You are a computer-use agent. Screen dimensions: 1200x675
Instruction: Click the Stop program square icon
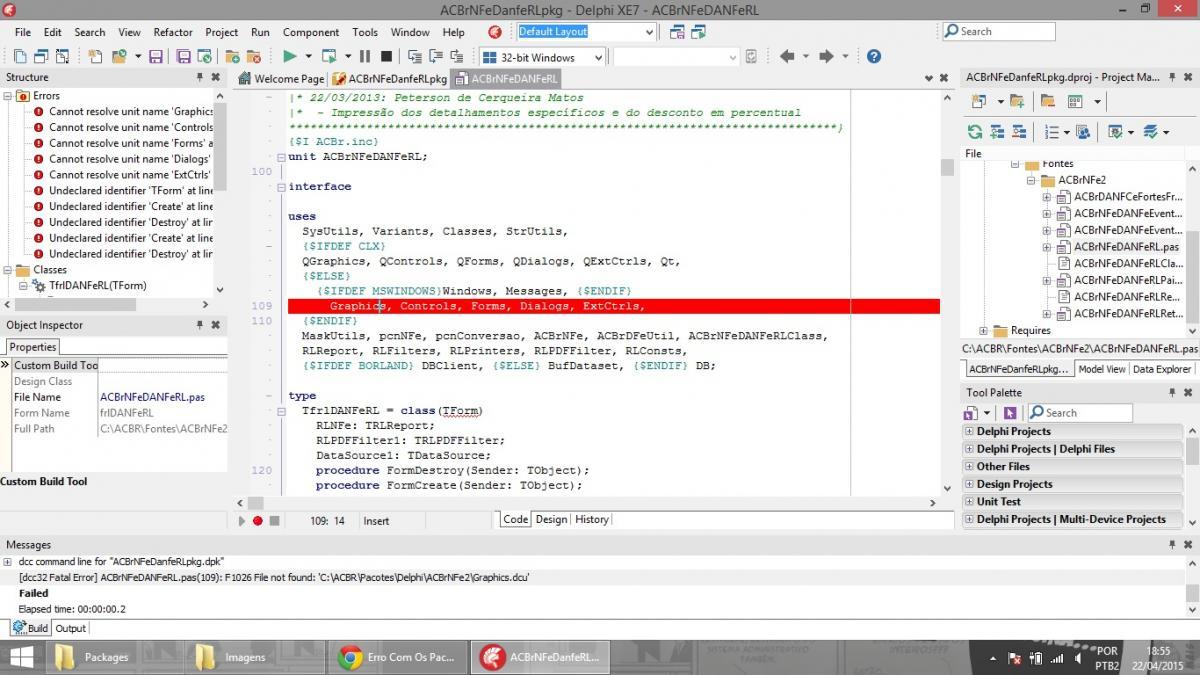(387, 57)
